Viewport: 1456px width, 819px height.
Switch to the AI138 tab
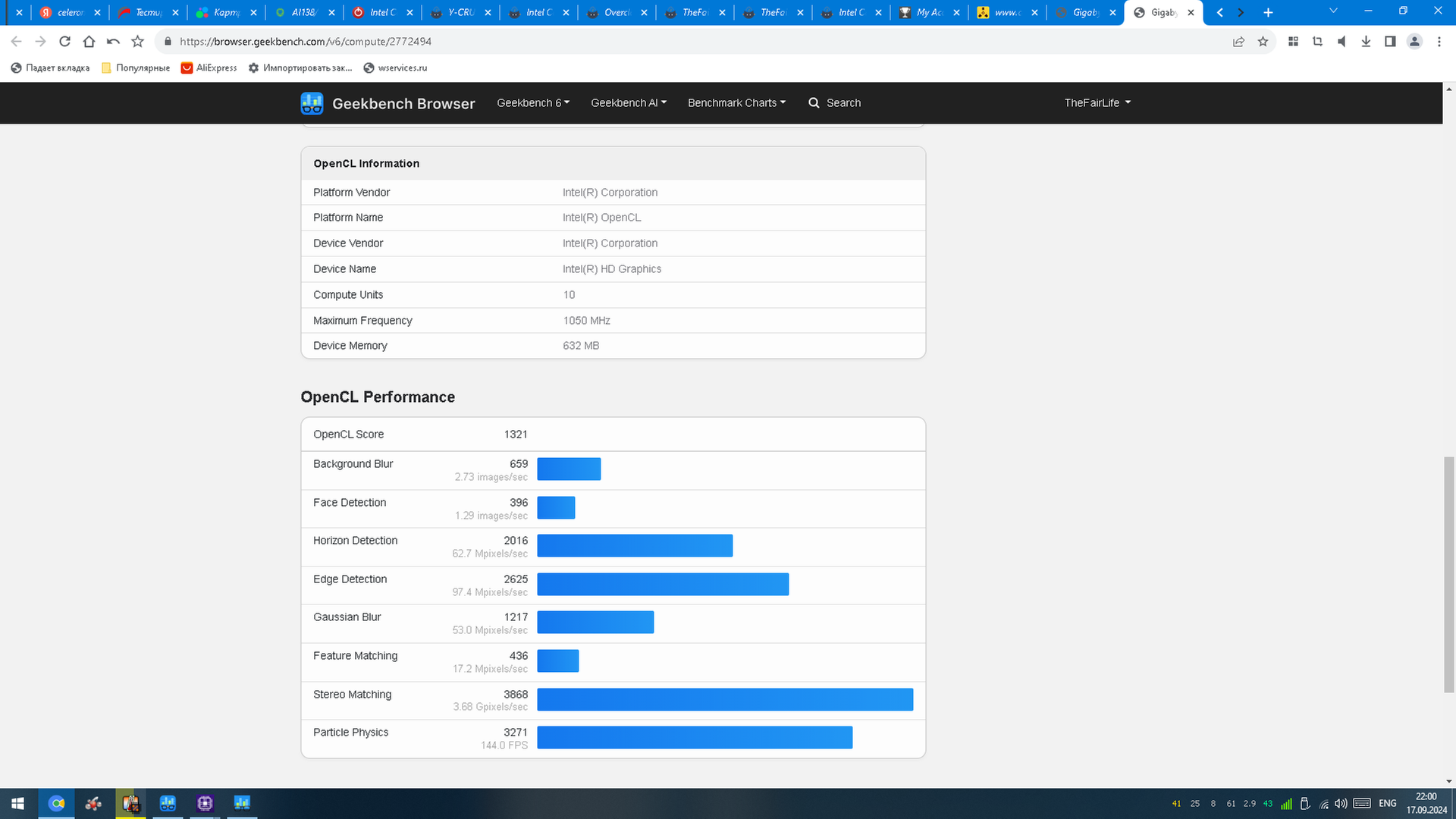point(303,12)
